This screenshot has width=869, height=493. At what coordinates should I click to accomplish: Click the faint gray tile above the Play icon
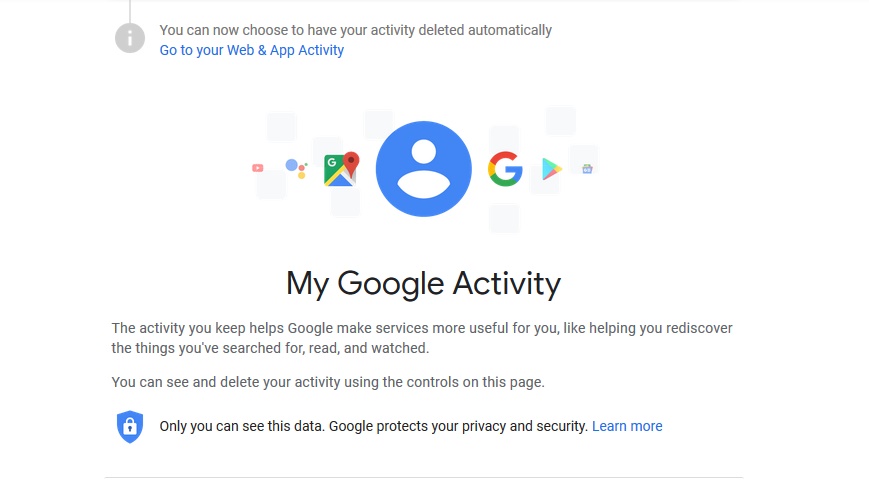(x=560, y=121)
